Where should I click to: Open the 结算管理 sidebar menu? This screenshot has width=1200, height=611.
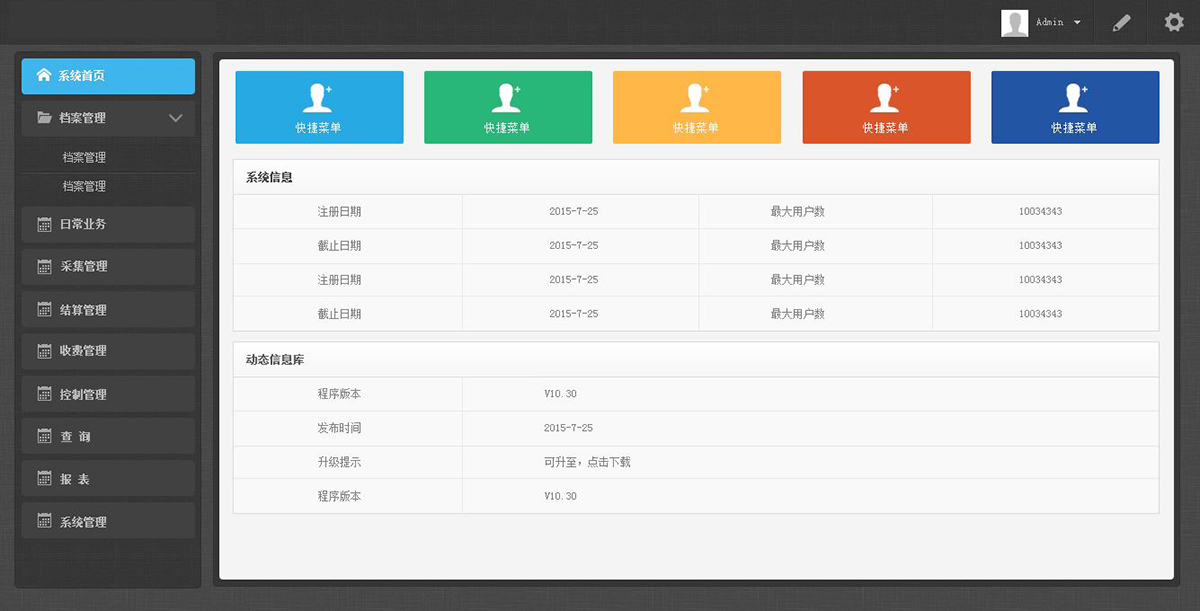(108, 310)
